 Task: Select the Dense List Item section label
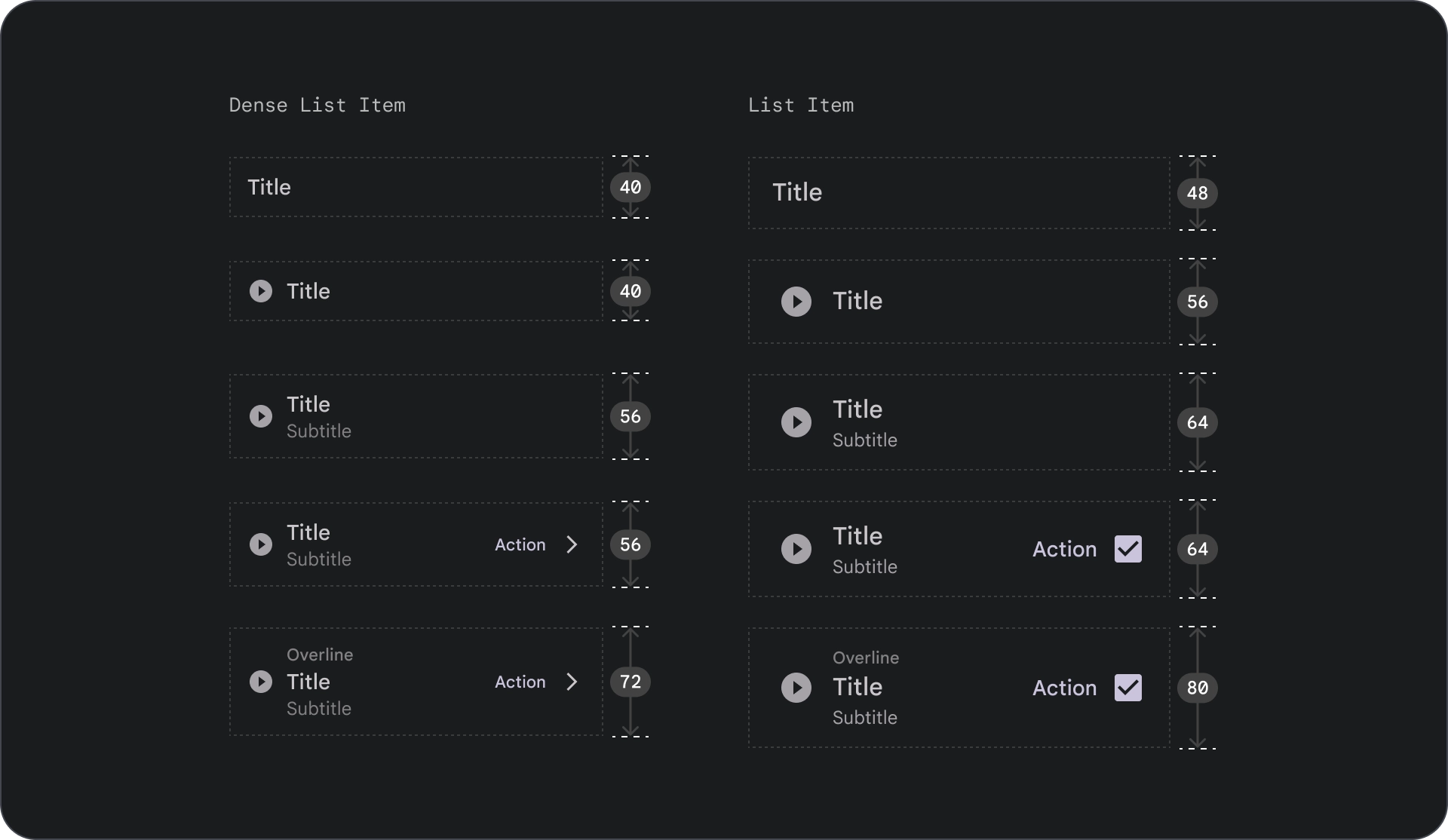click(318, 104)
